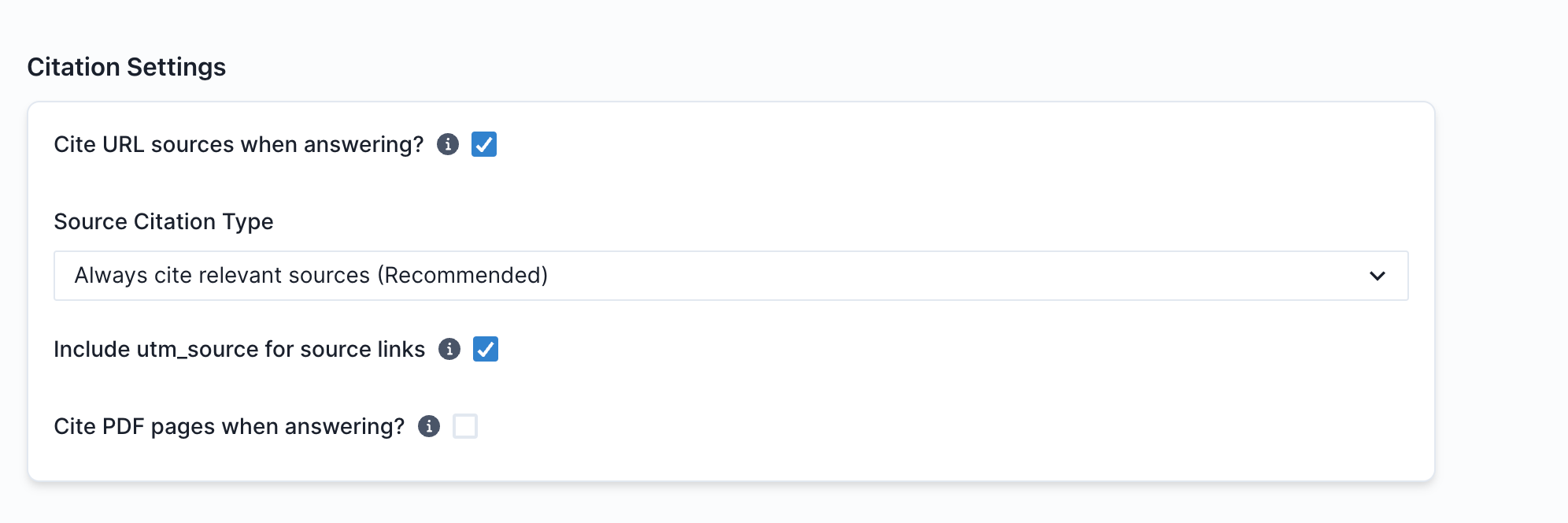Viewport: 1568px width, 523px height.
Task: Click the Include utm_source for source links text
Action: click(x=239, y=349)
